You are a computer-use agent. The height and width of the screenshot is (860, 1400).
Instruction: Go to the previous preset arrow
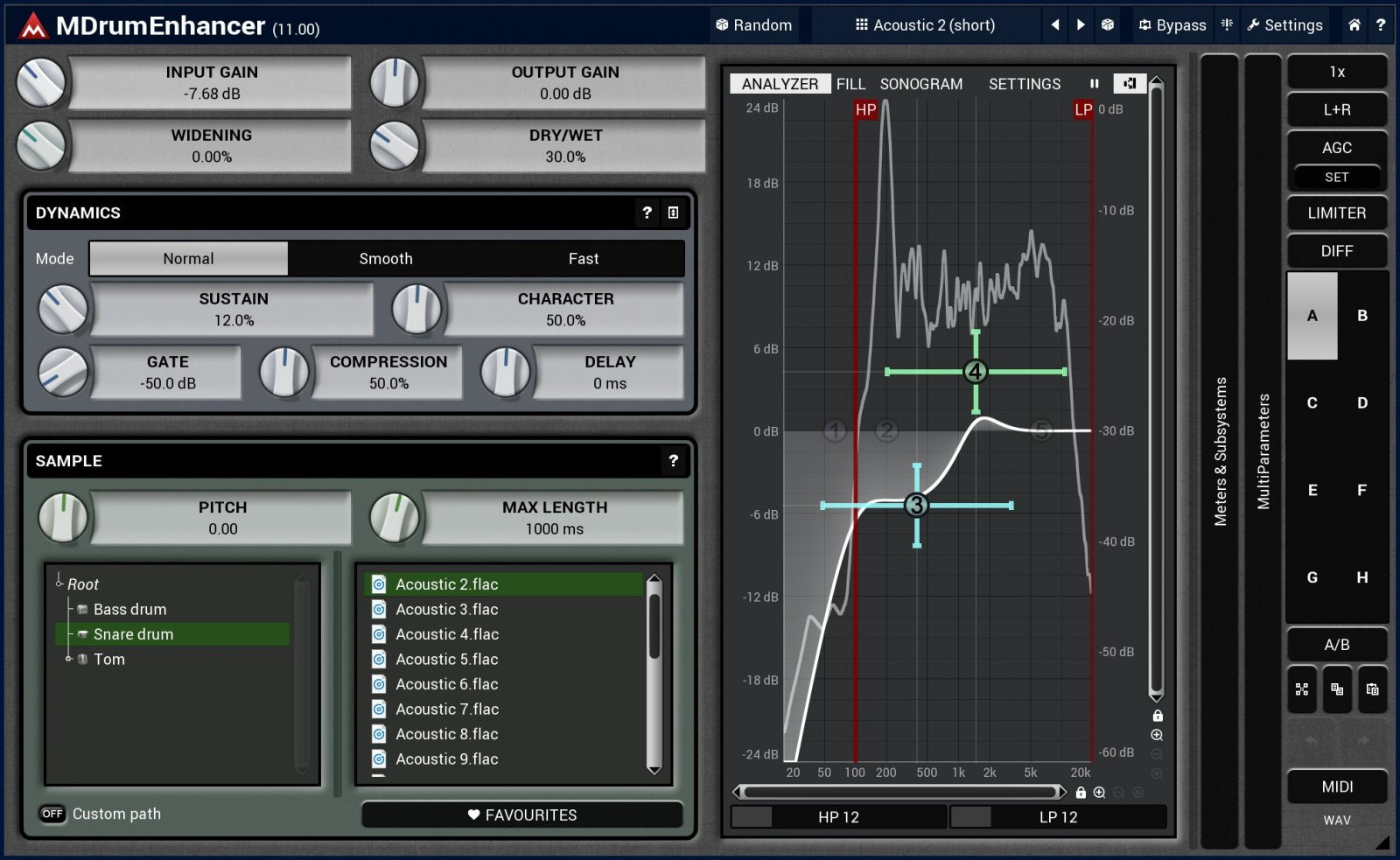[1055, 25]
